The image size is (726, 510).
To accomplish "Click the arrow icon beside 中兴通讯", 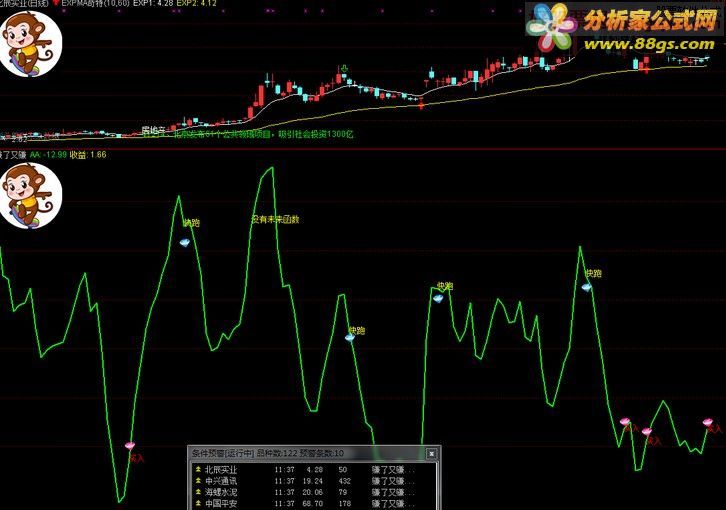I will click(198, 481).
